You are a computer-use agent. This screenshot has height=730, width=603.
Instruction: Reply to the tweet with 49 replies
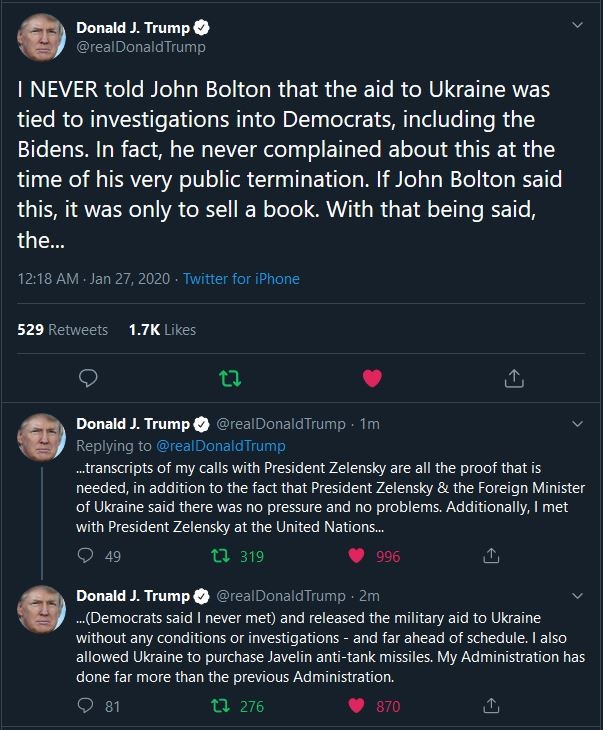tap(86, 556)
